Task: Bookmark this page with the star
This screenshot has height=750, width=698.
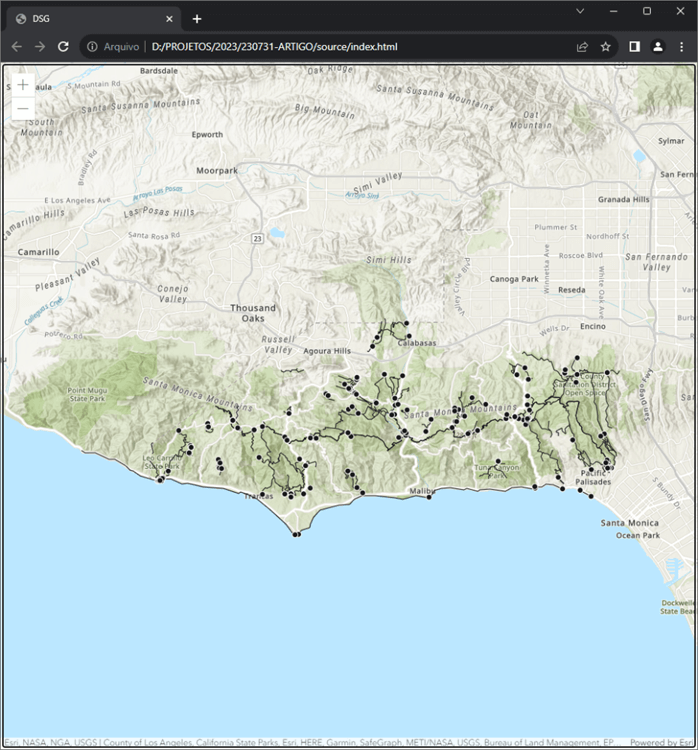Action: (606, 47)
